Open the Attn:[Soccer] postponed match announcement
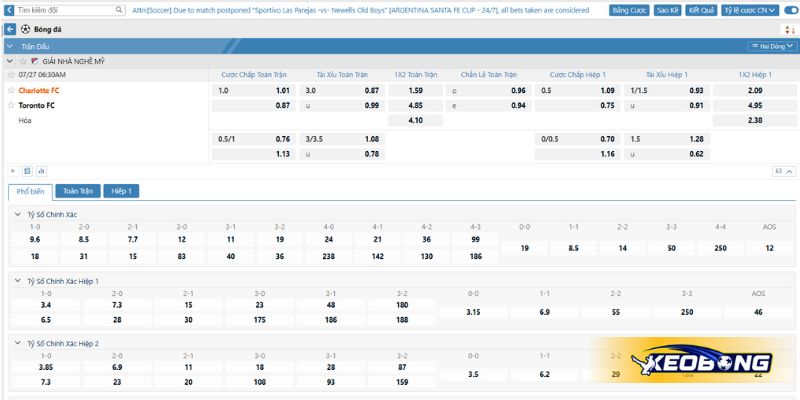 coord(360,10)
